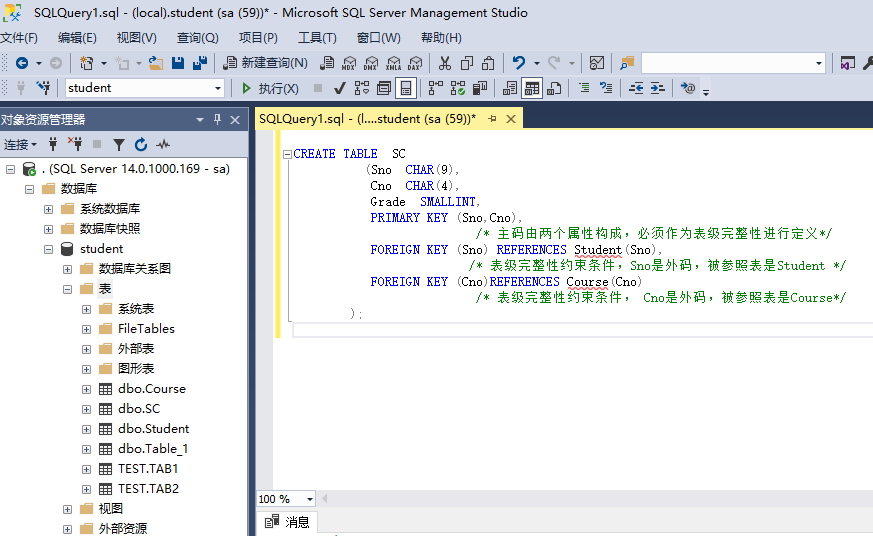Open the Undo history dropdown arrow
873x536 pixels.
point(537,63)
